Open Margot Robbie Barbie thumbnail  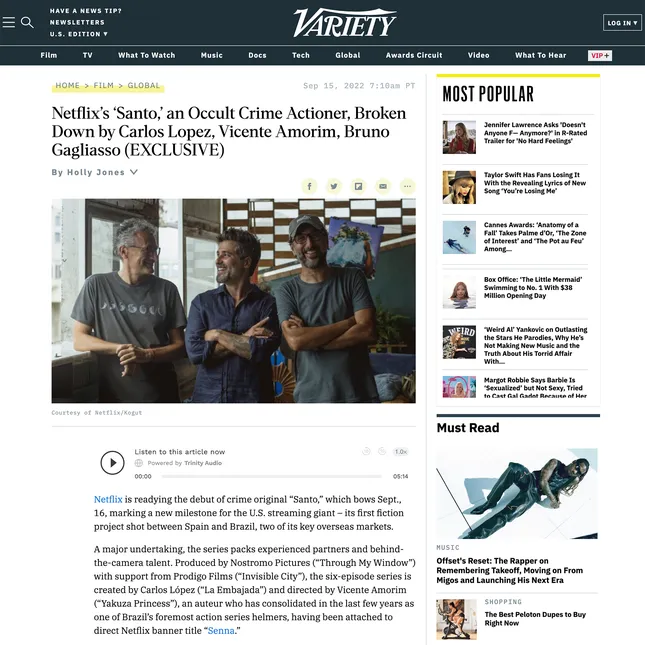tap(459, 387)
